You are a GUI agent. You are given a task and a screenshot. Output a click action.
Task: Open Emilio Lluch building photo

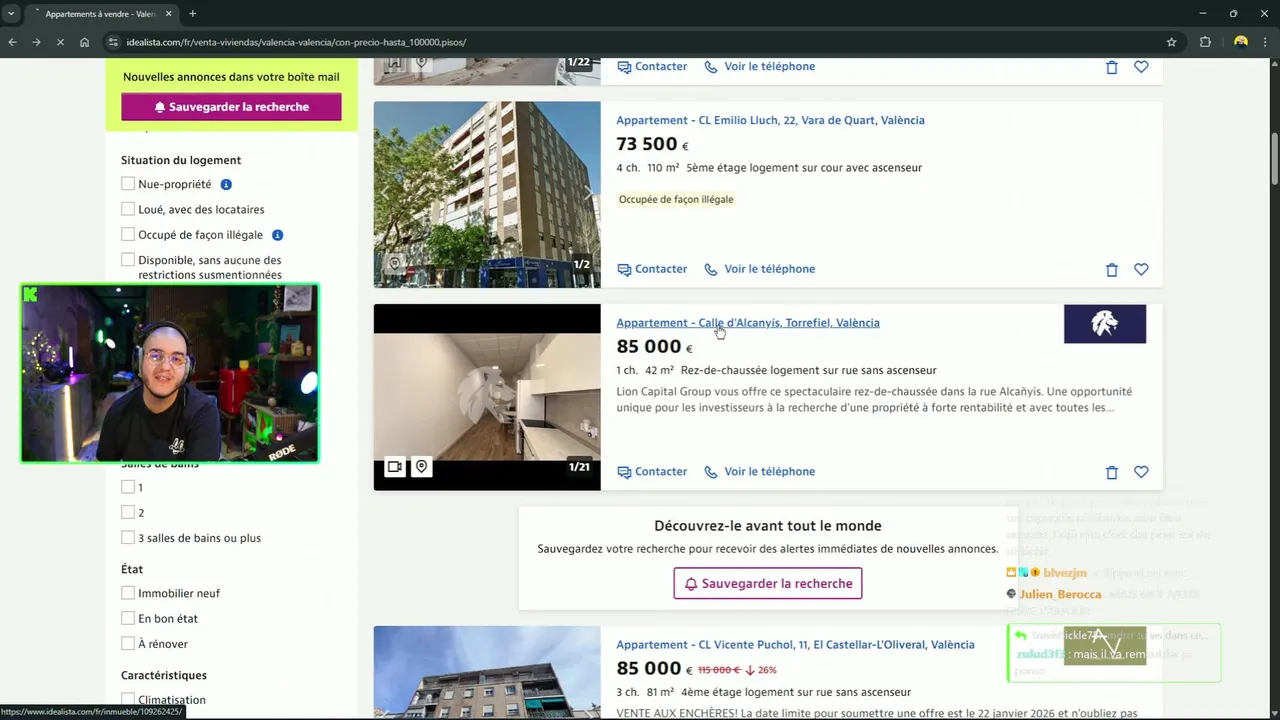click(x=487, y=195)
